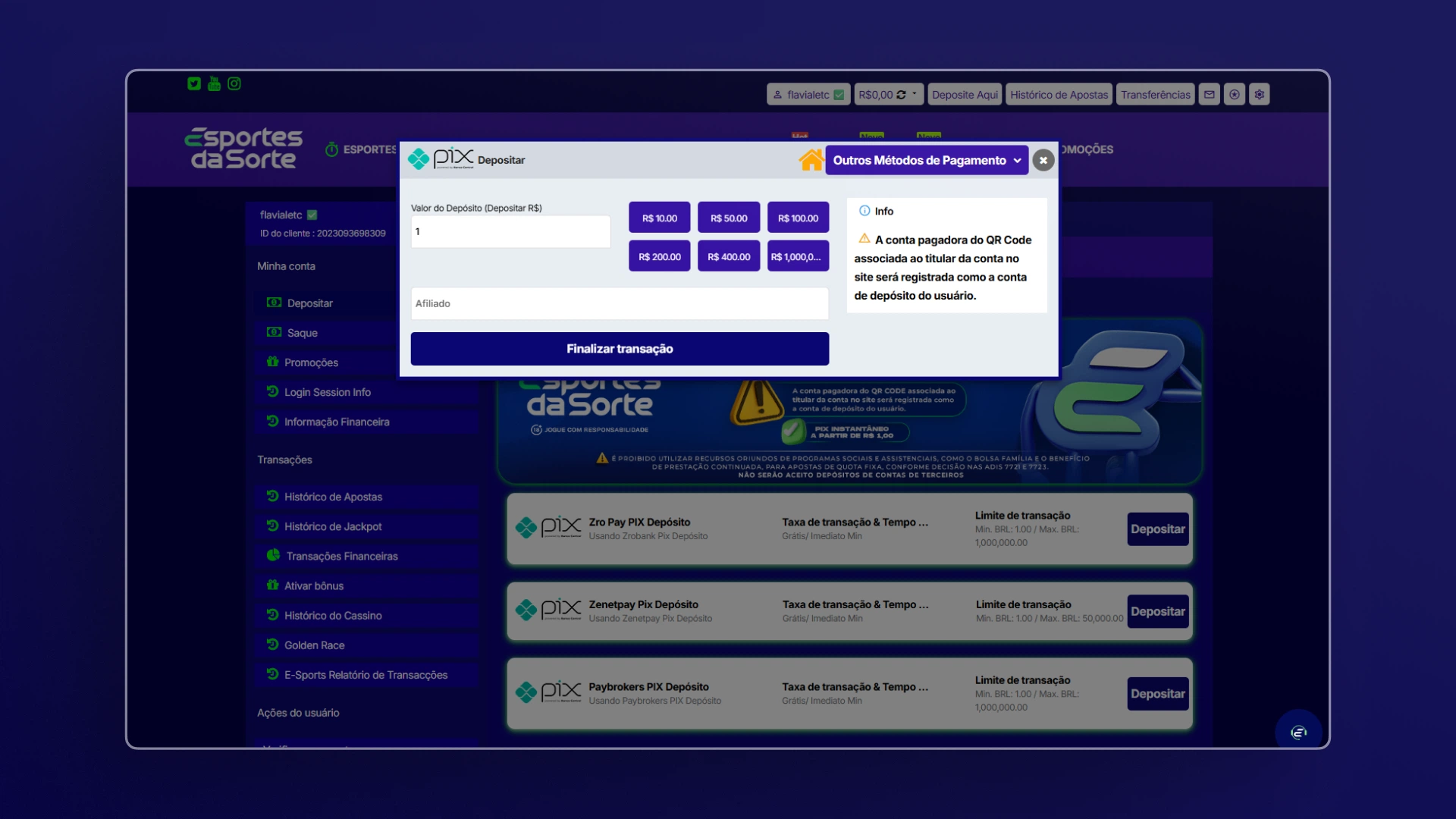Click Depositar for Zenetpay Pix Depósito
This screenshot has height=819, width=1456.
point(1157,611)
